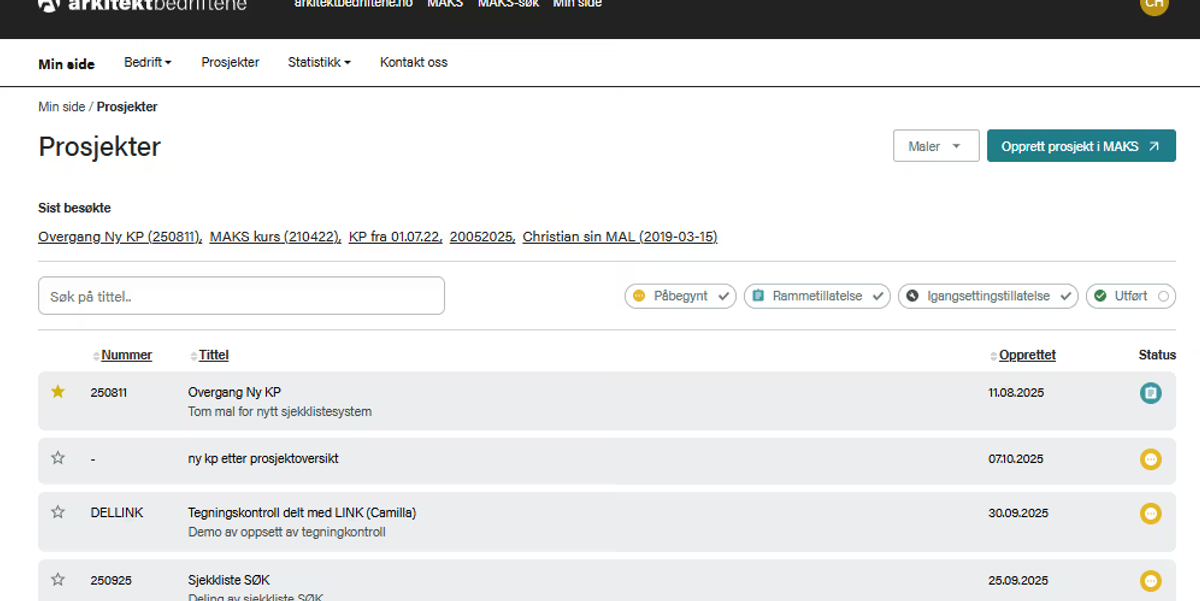This screenshot has height=601, width=1200.
Task: Click date 30.09.2025
Action: pyautogui.click(x=1018, y=513)
